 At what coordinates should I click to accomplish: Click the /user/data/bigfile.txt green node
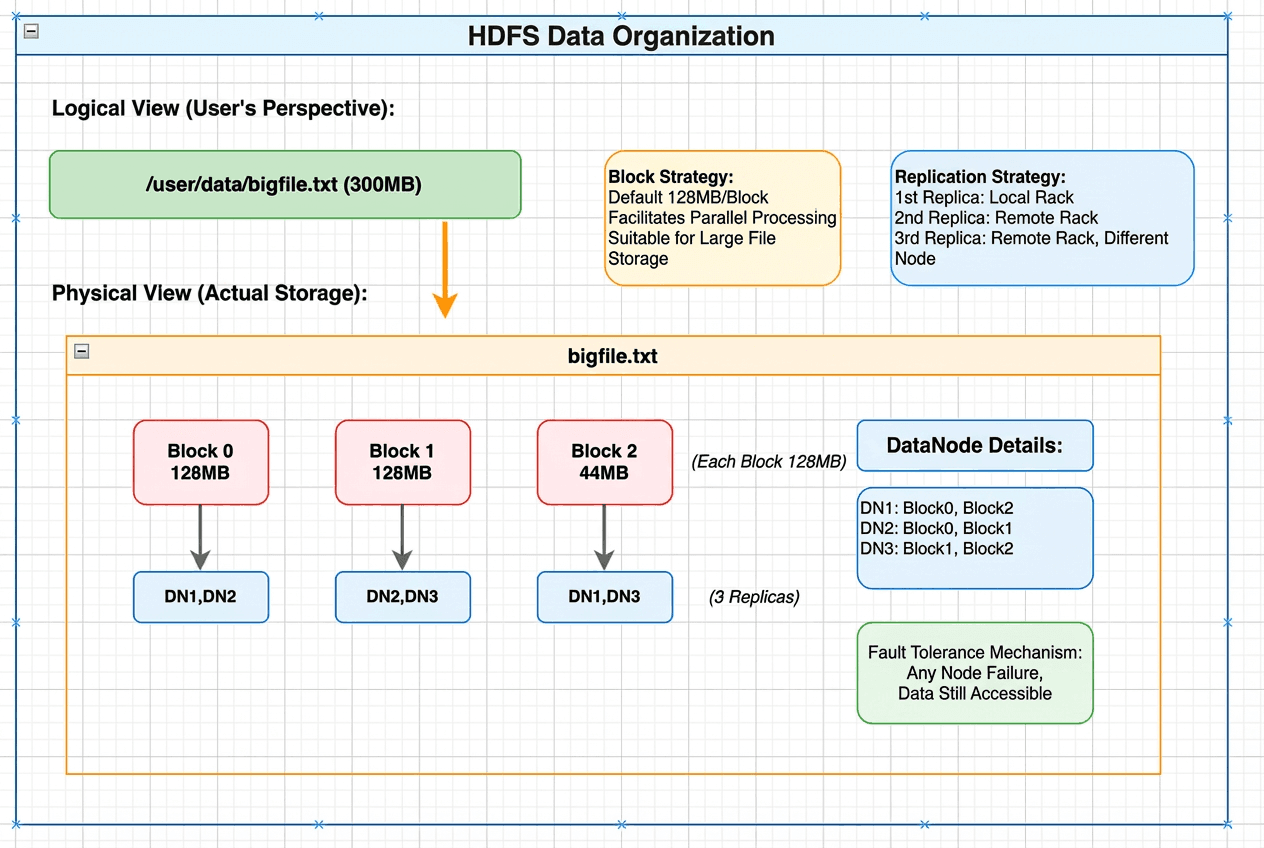285,184
